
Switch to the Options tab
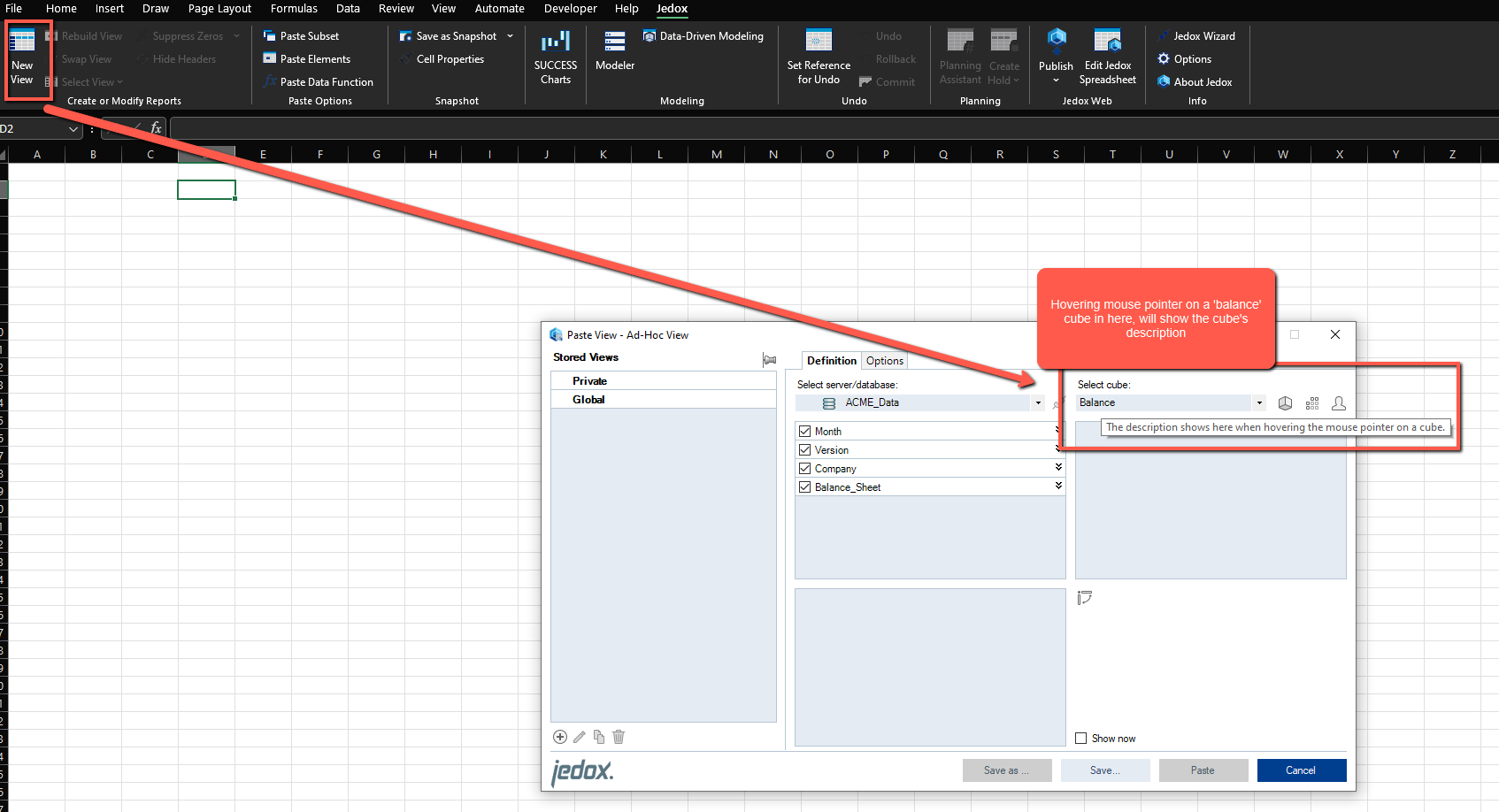pyautogui.click(x=884, y=361)
